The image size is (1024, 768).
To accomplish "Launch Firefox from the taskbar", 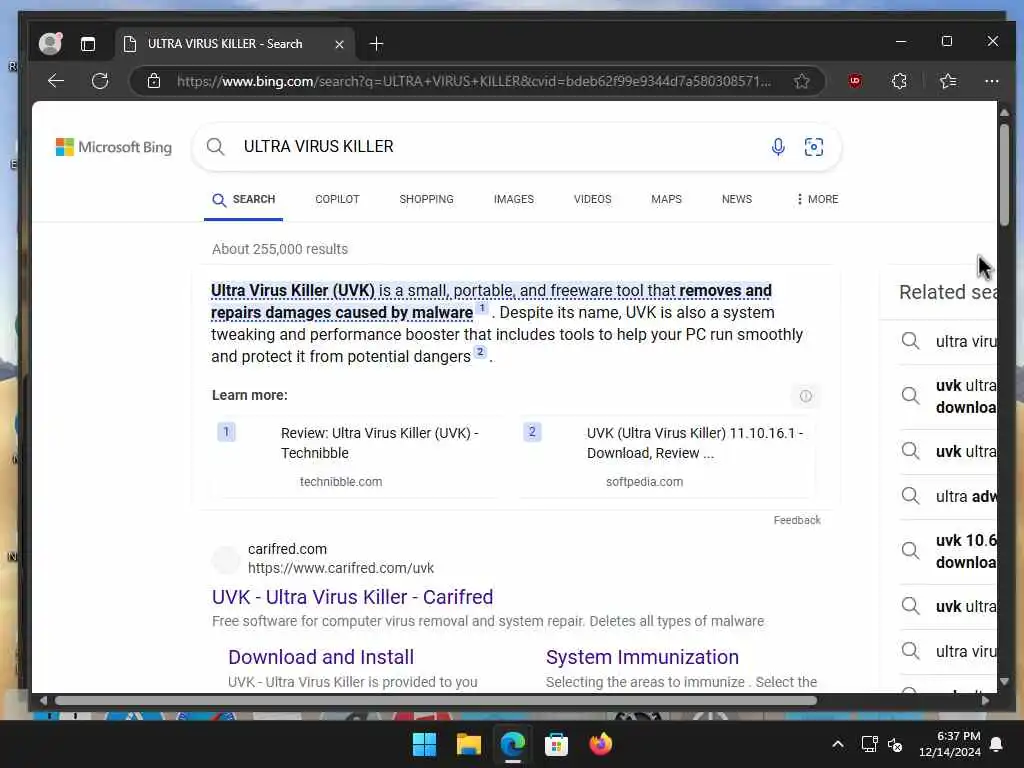I will [600, 744].
